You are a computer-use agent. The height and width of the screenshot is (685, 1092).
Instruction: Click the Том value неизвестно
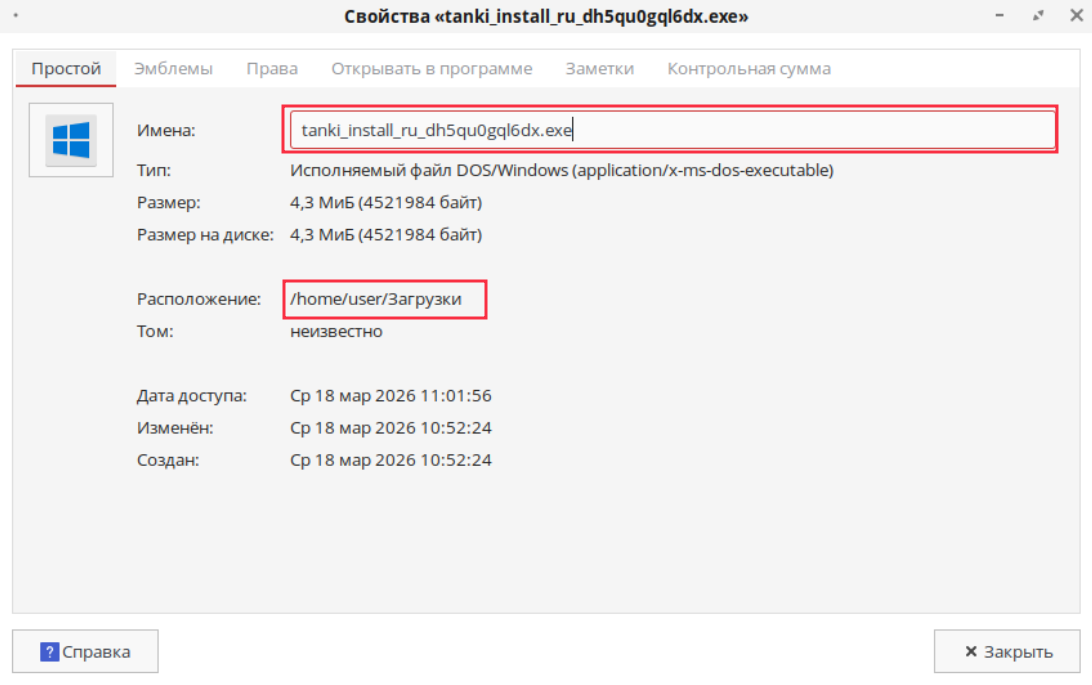click(336, 331)
